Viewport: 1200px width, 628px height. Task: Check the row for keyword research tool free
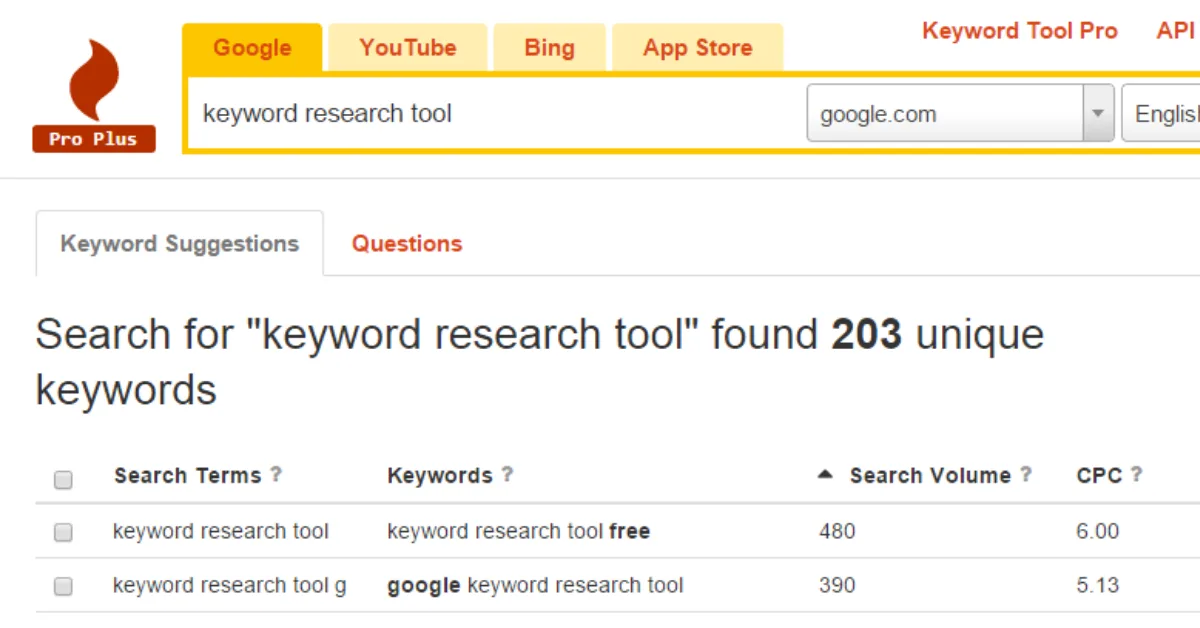63,532
